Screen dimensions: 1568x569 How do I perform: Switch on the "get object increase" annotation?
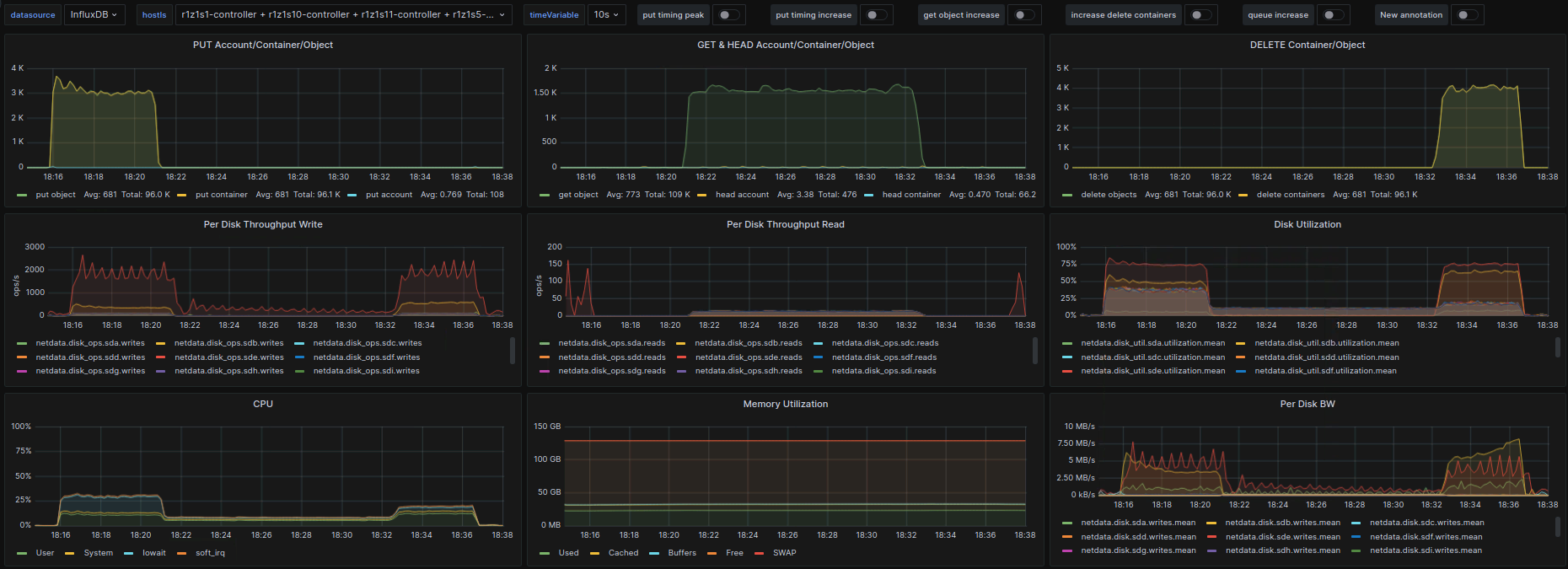(x=1023, y=15)
